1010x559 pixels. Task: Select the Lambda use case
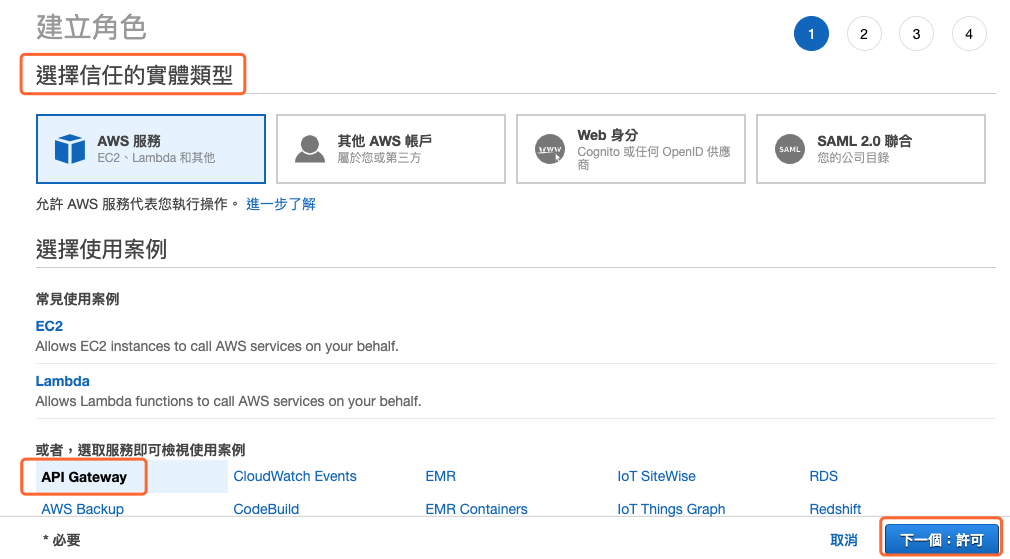(62, 381)
